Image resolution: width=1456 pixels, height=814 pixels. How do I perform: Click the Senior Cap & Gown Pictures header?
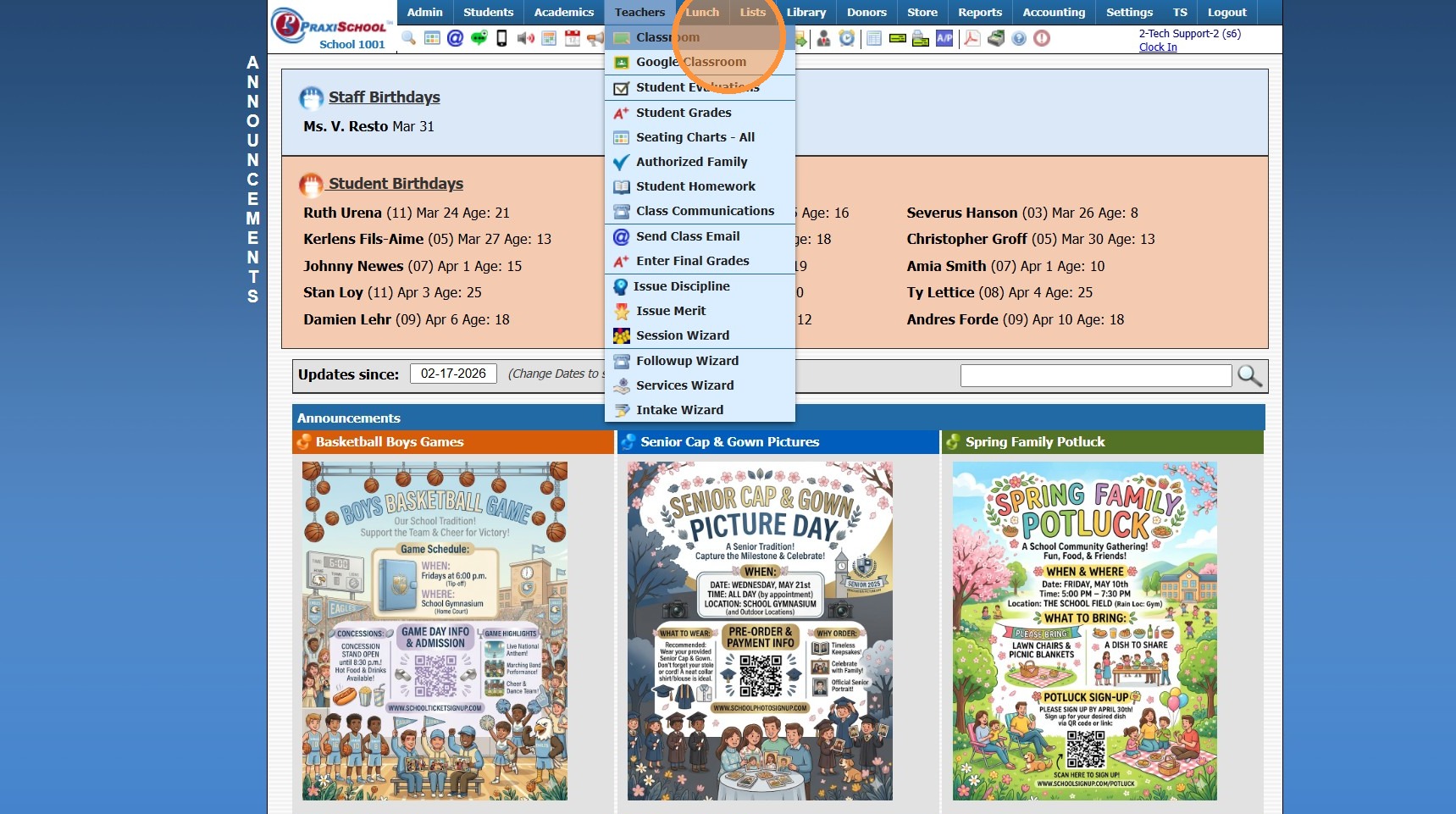[778, 442]
